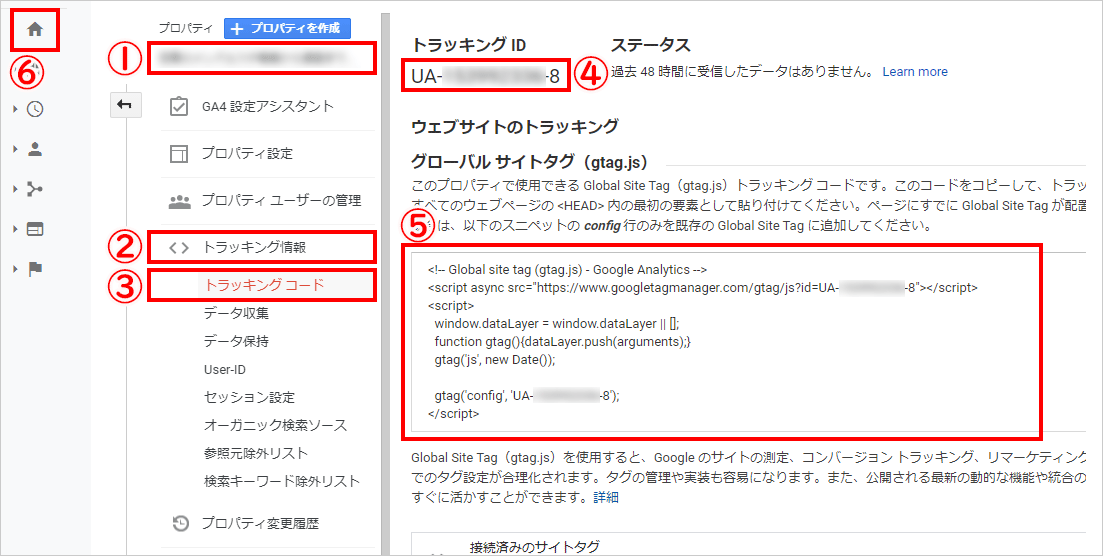Expand the Realtime section arrow

pyautogui.click(x=15, y=109)
